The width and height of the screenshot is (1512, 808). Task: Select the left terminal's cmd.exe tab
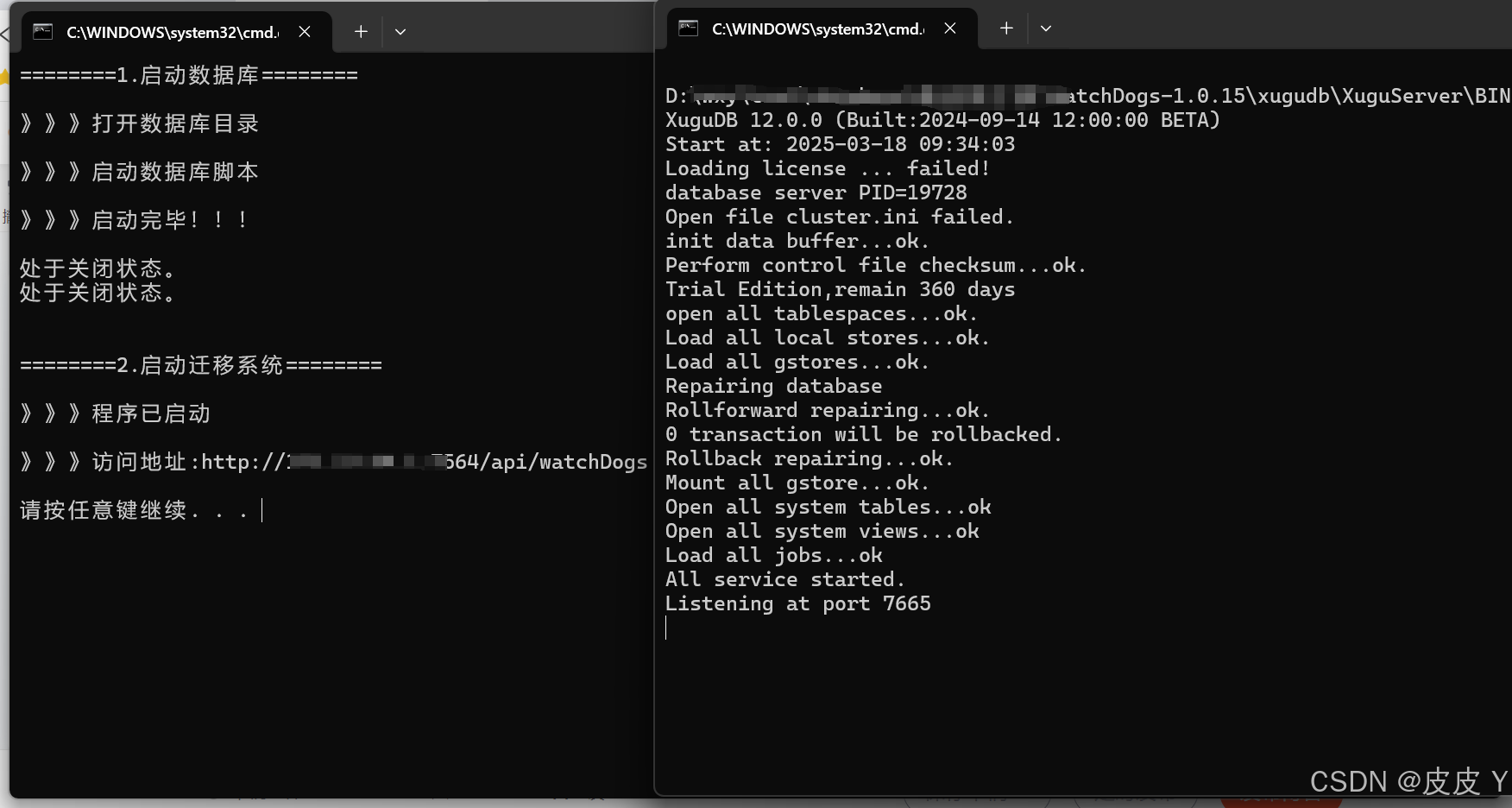pos(176,32)
